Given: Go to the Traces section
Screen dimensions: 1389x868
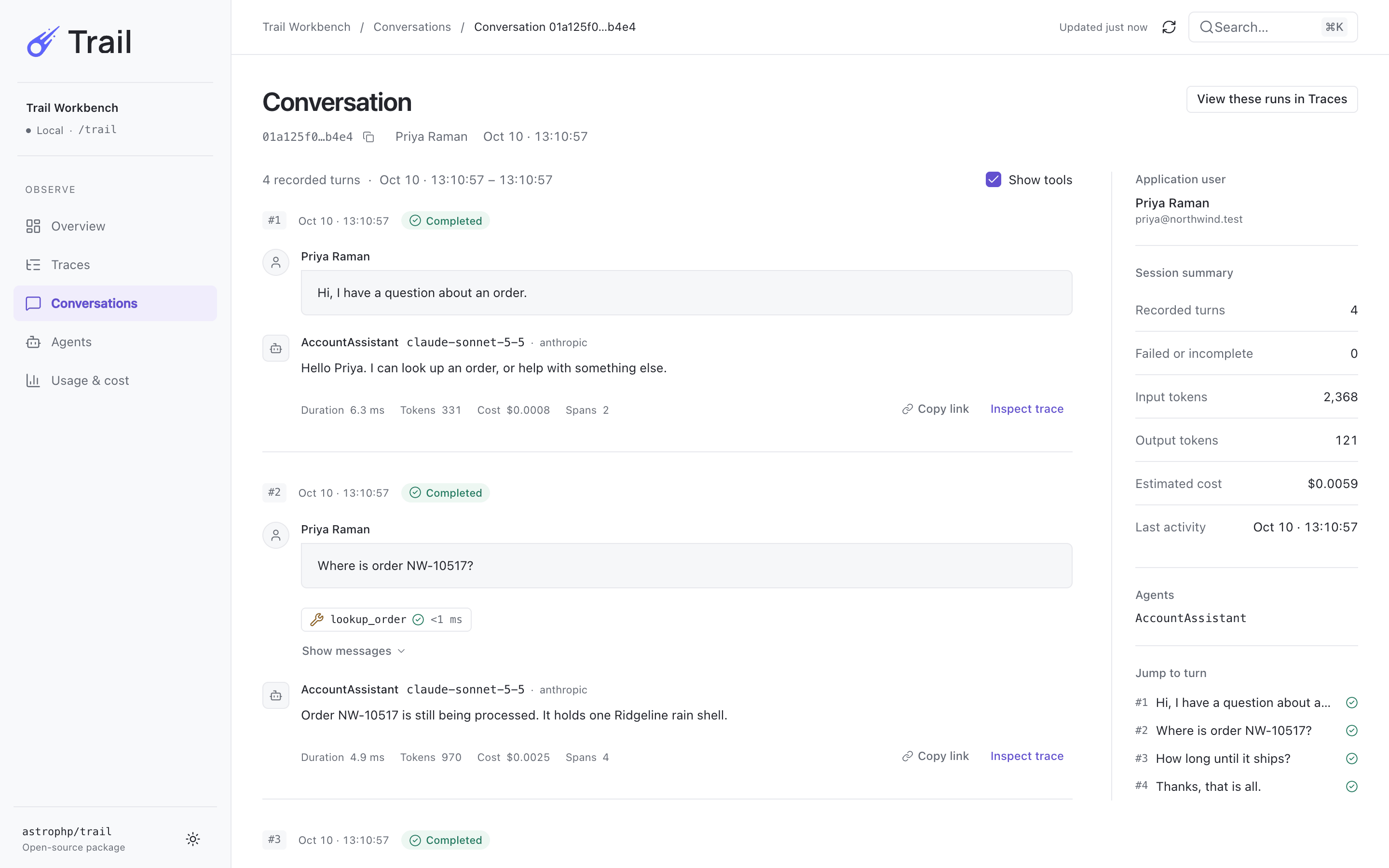Looking at the screenshot, I should 115,265.
